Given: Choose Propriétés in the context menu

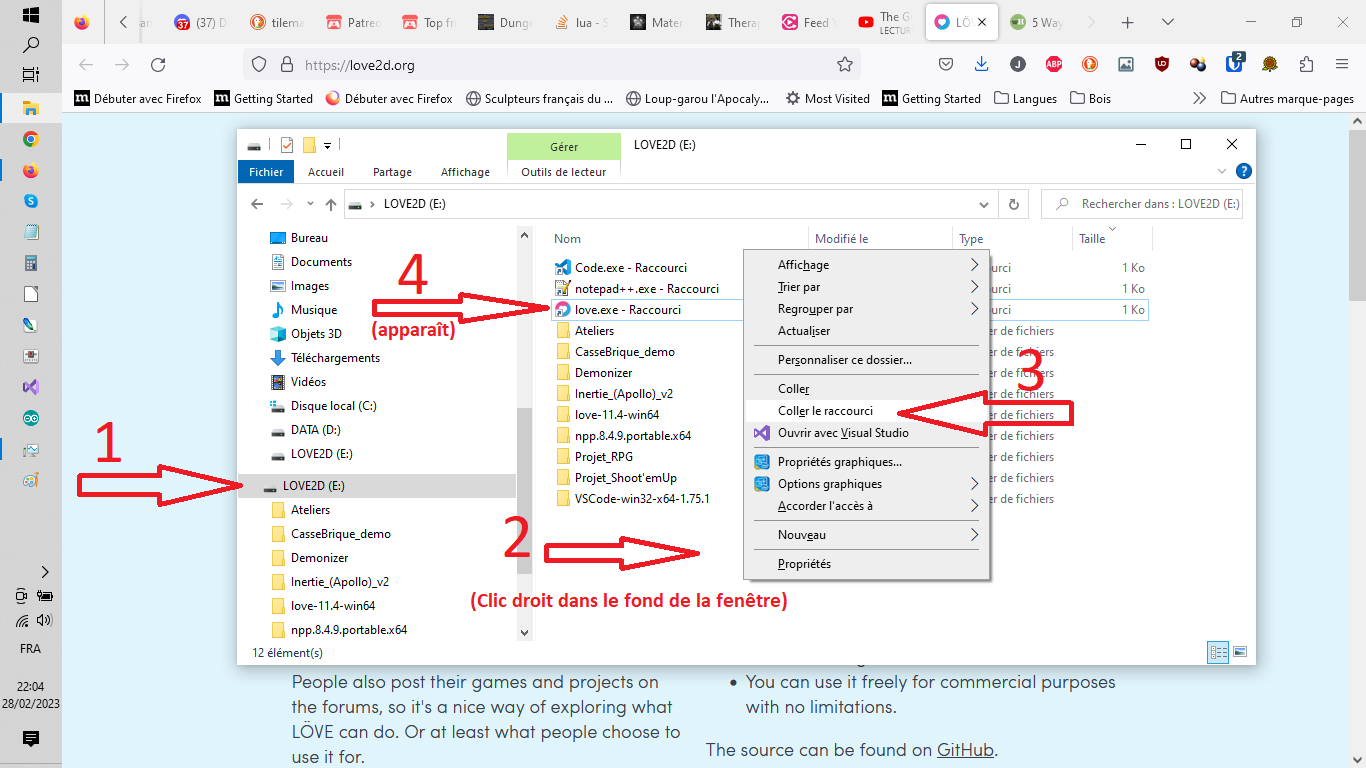Looking at the screenshot, I should [x=866, y=564].
